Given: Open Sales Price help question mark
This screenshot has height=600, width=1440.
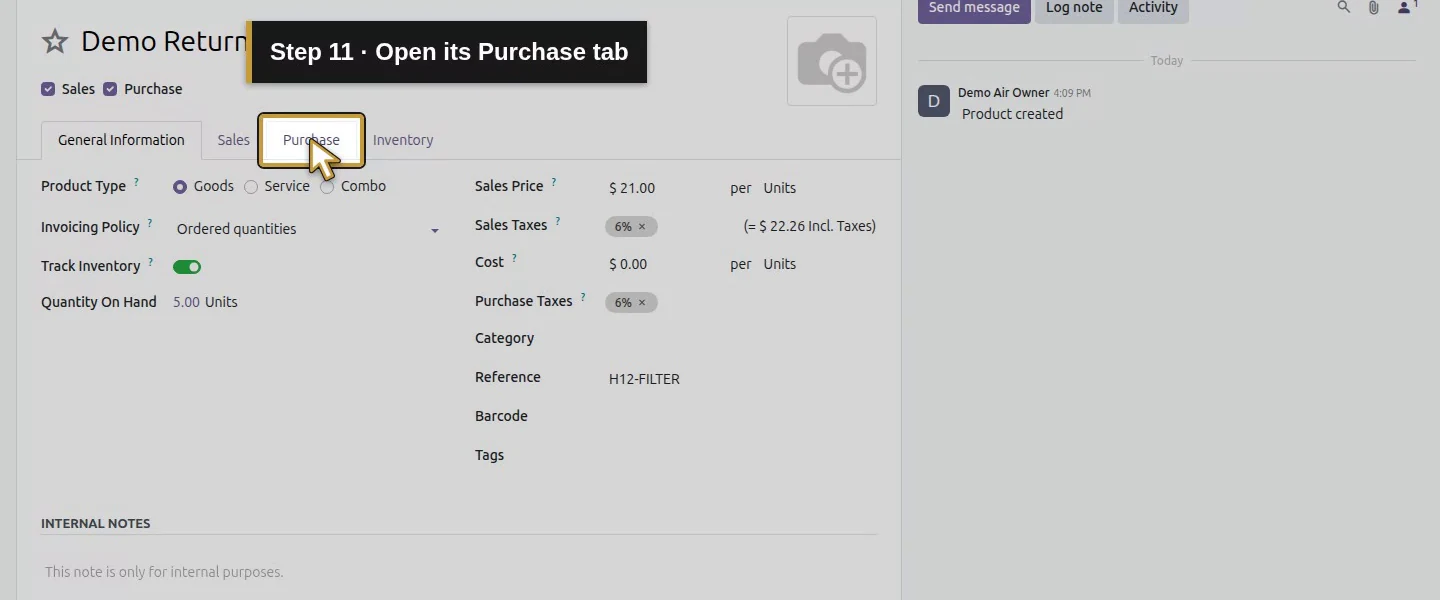Looking at the screenshot, I should 554,183.
